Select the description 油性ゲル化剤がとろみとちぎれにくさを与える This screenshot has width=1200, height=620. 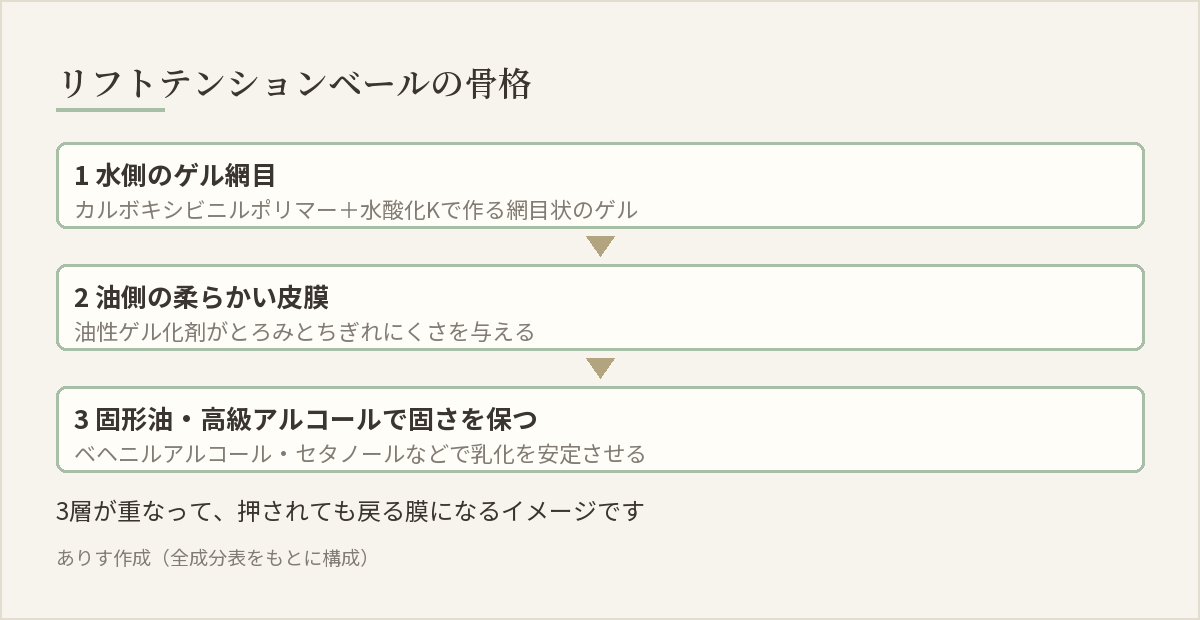tap(305, 332)
